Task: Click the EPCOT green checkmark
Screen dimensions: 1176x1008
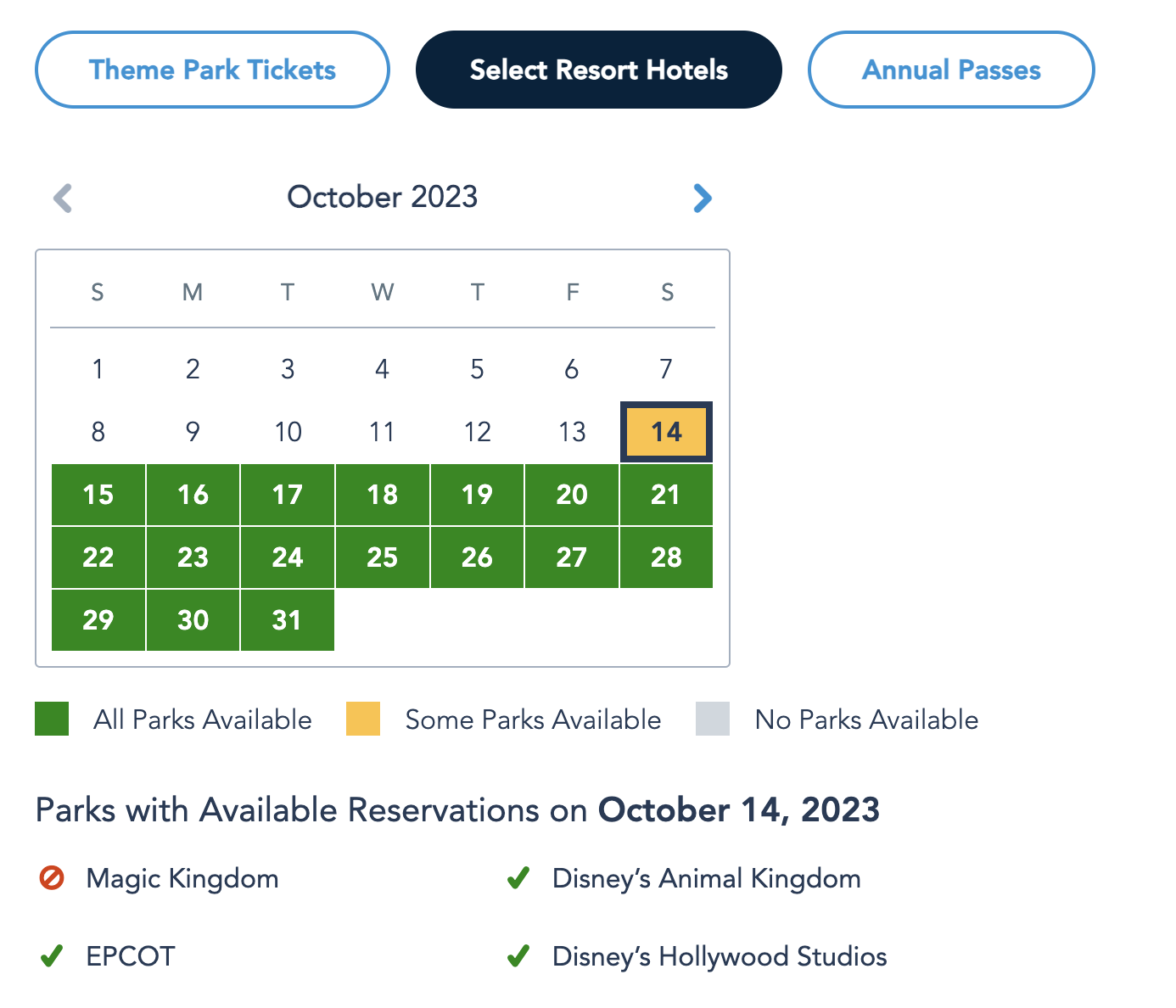Action: (52, 956)
